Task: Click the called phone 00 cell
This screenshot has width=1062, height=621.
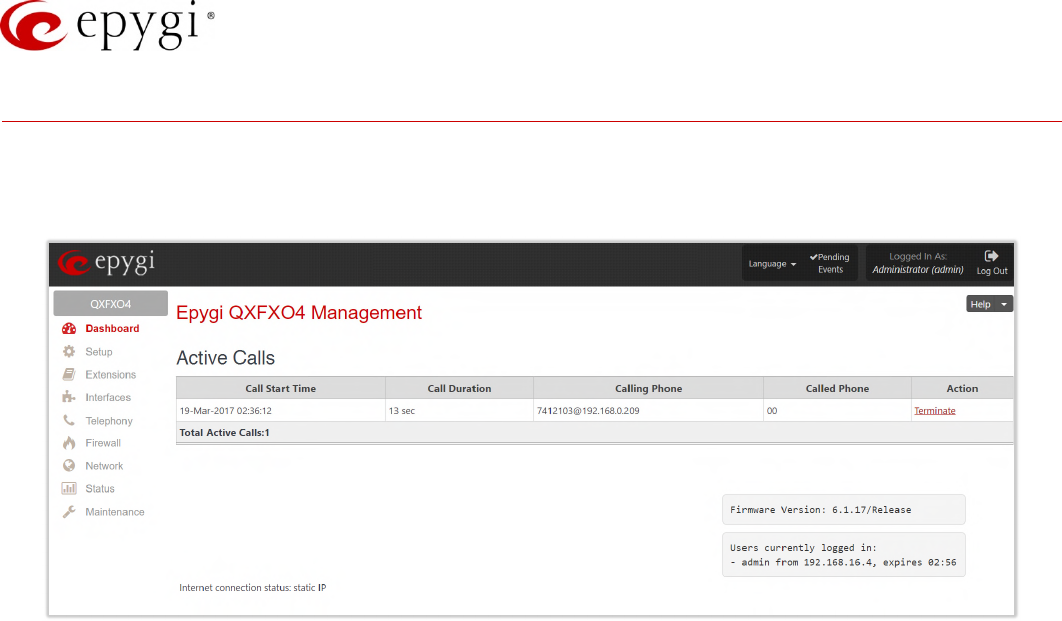Action: click(837, 410)
